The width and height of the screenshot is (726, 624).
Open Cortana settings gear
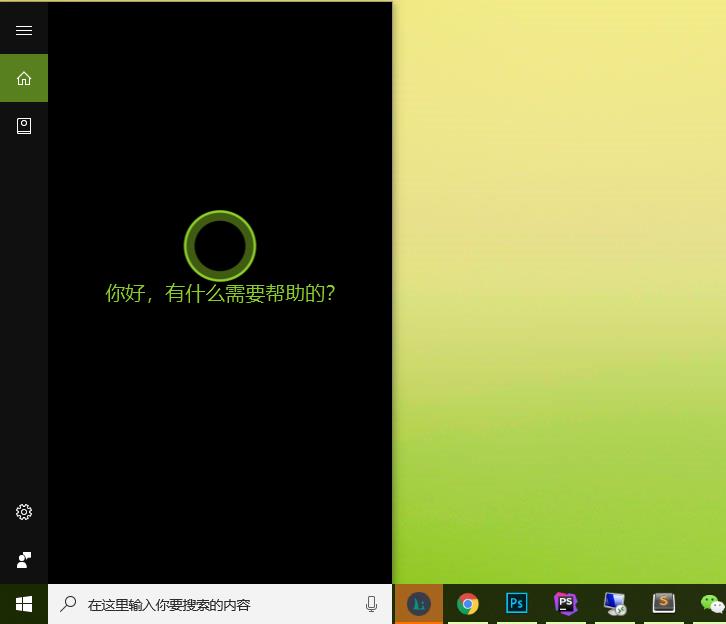click(24, 512)
